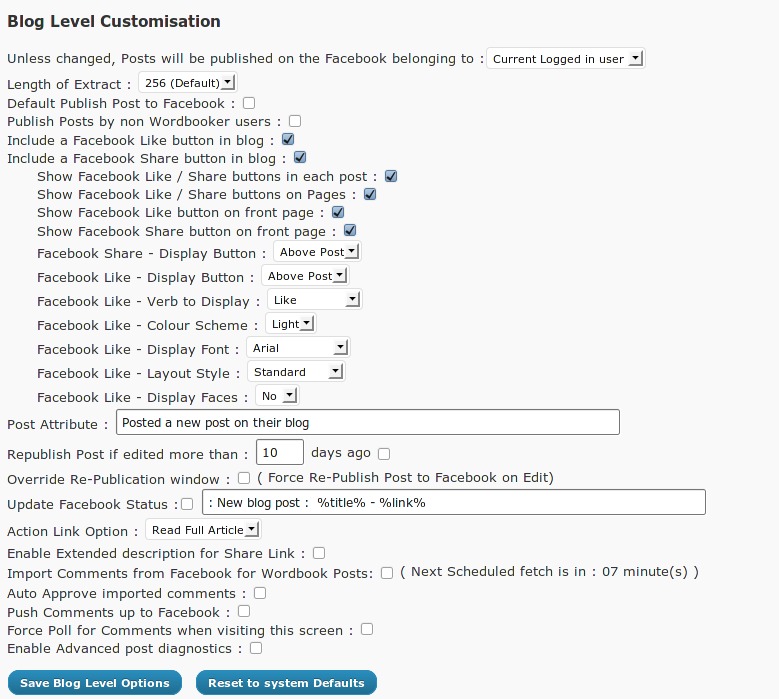The width and height of the screenshot is (779, 699).
Task: Uncheck Include a Facebook Like button in blog
Action: 288,140
